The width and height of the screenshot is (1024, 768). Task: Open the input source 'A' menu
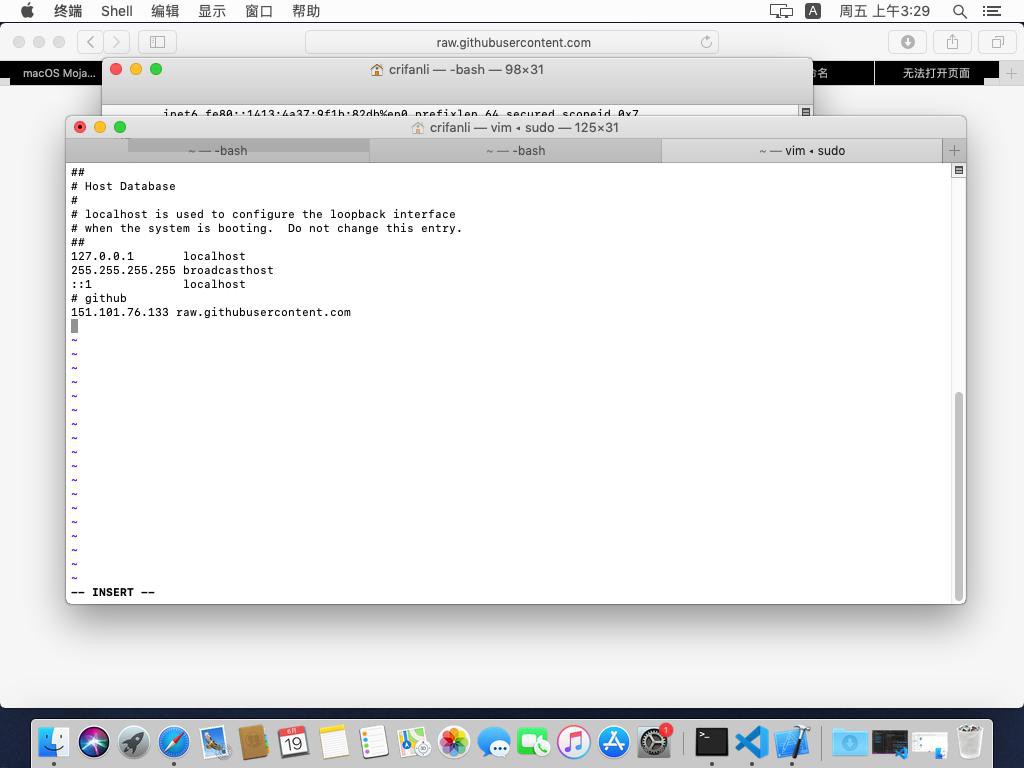[x=813, y=11]
